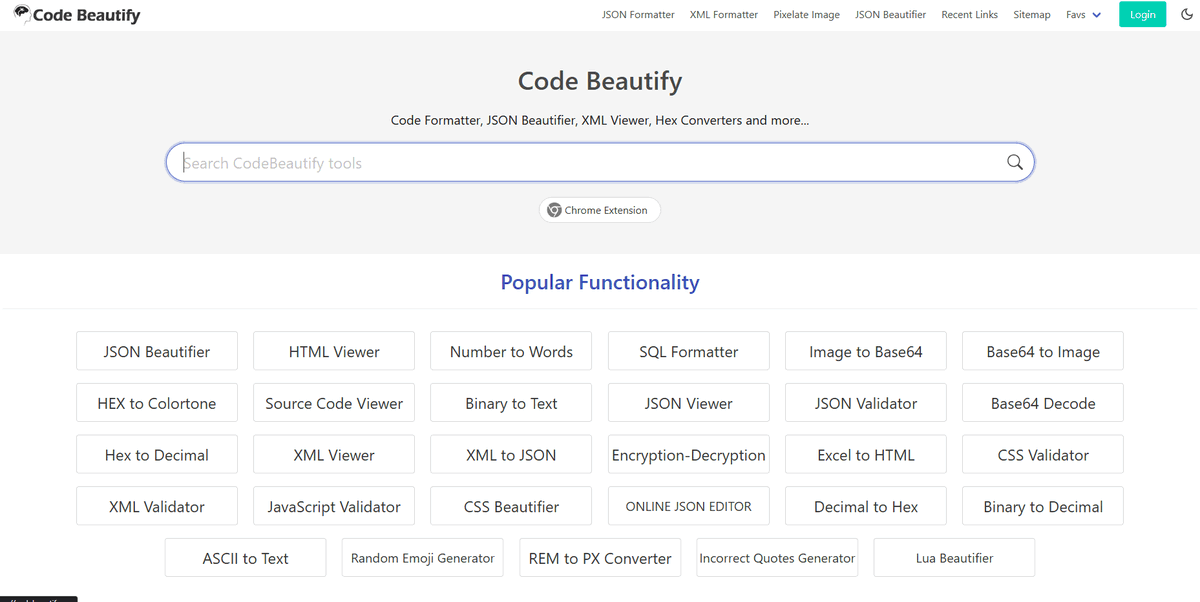Open Encryption-Decryption tool
Viewport: 1200px width, 602px height.
point(689,454)
